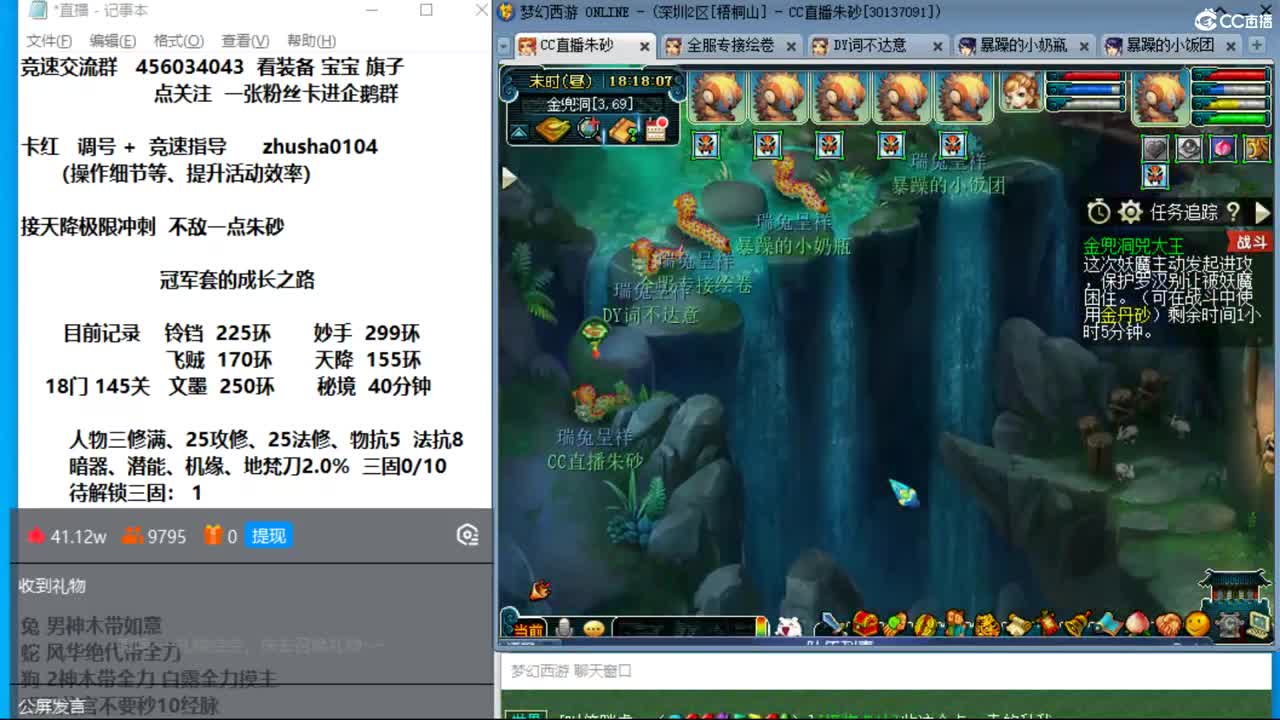Open the chat emoji bubble icon

[x=595, y=628]
